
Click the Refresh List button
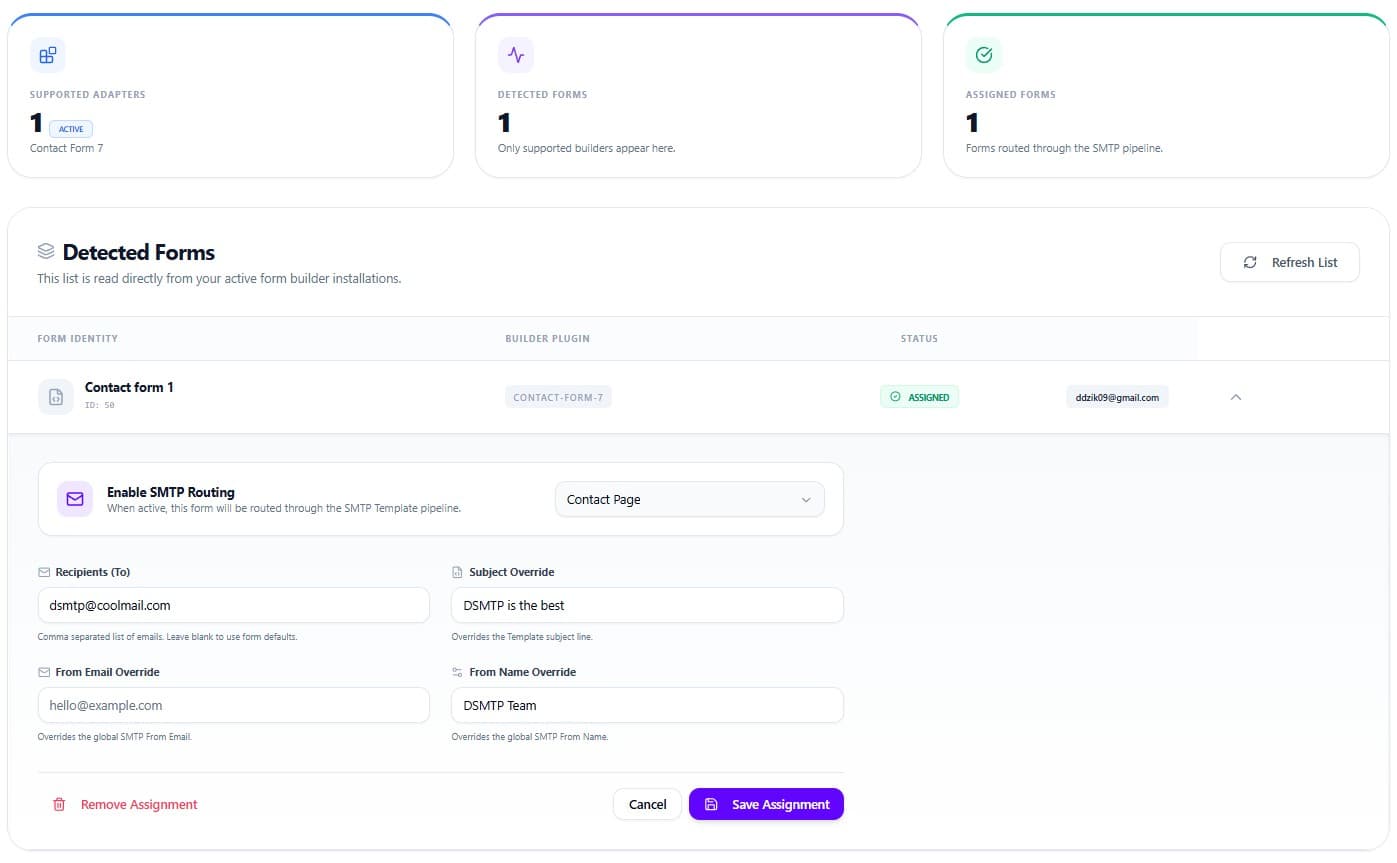pos(1290,262)
